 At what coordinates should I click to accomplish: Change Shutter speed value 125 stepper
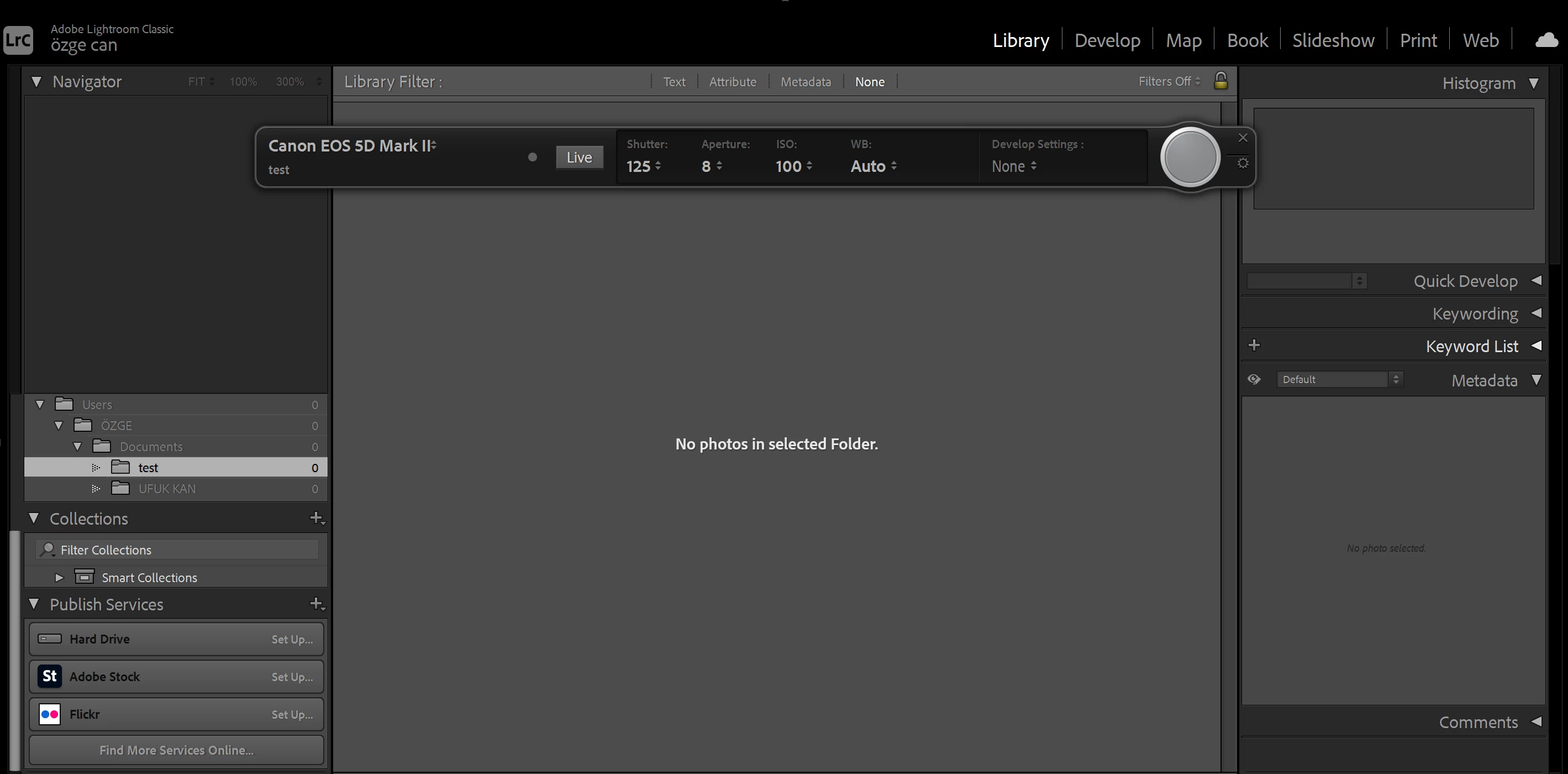pyautogui.click(x=658, y=166)
